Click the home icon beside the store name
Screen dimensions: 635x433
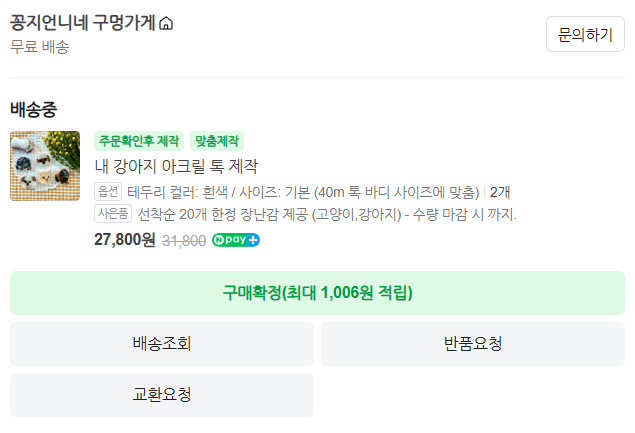tap(166, 23)
